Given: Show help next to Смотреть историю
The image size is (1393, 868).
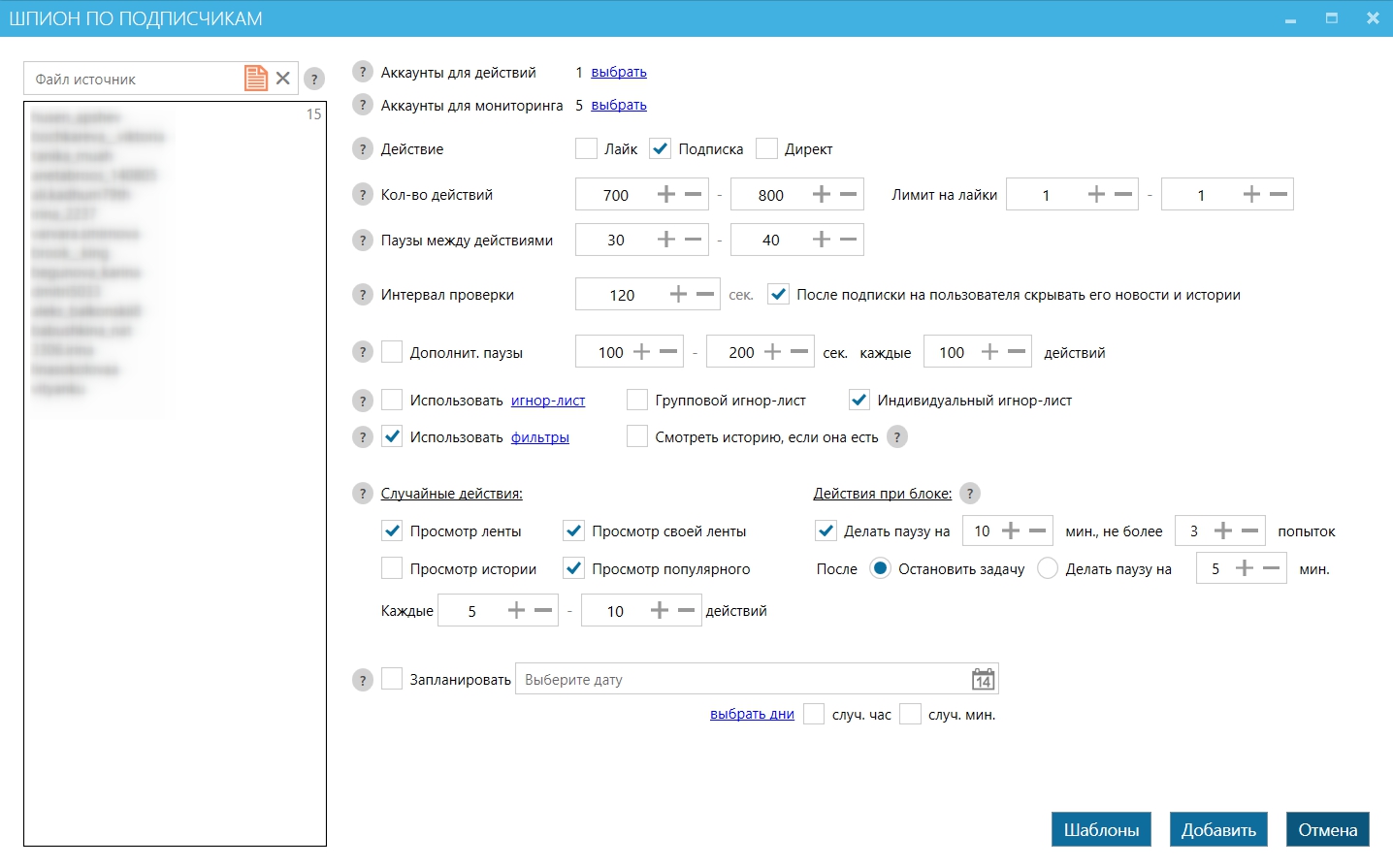Looking at the screenshot, I should (897, 436).
